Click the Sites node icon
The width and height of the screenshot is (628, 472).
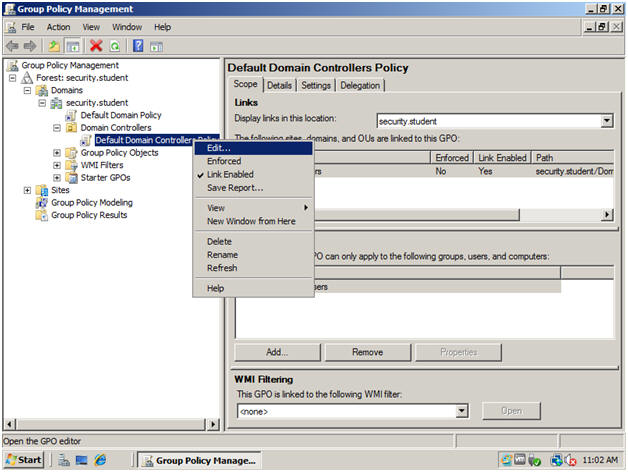(42, 190)
